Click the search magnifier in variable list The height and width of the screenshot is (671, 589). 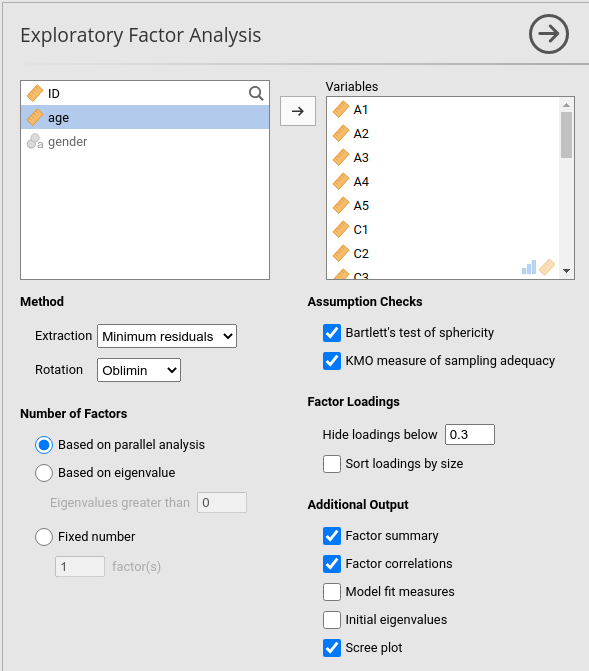(x=256, y=93)
